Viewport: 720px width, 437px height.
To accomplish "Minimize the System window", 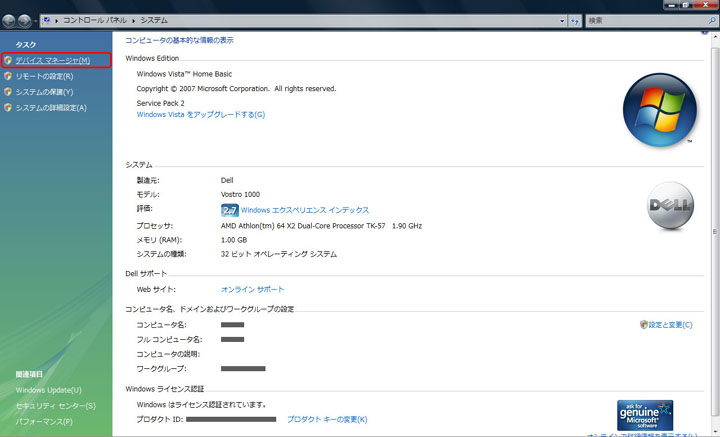I will 671,5.
